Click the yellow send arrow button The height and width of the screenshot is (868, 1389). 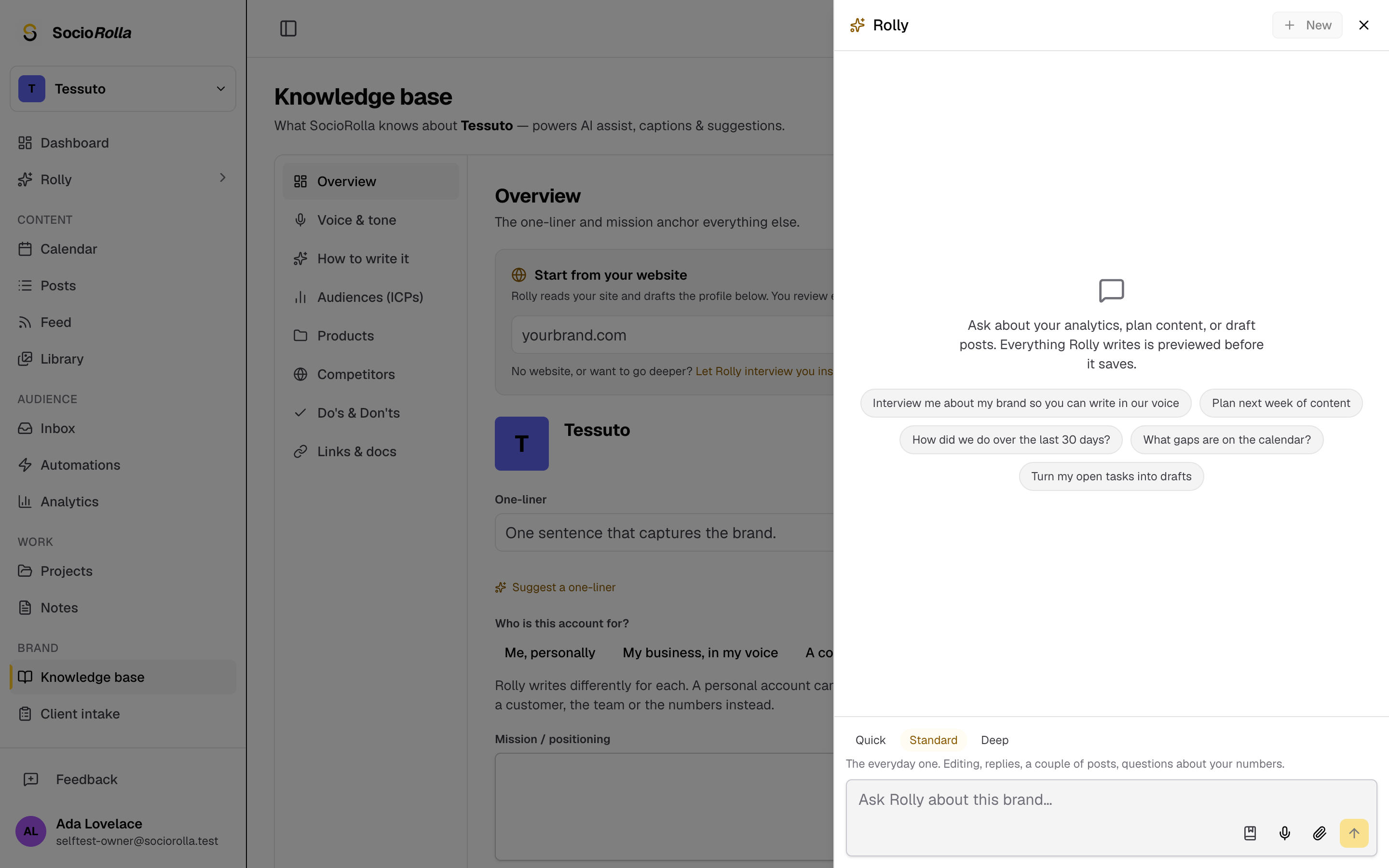pyautogui.click(x=1354, y=833)
